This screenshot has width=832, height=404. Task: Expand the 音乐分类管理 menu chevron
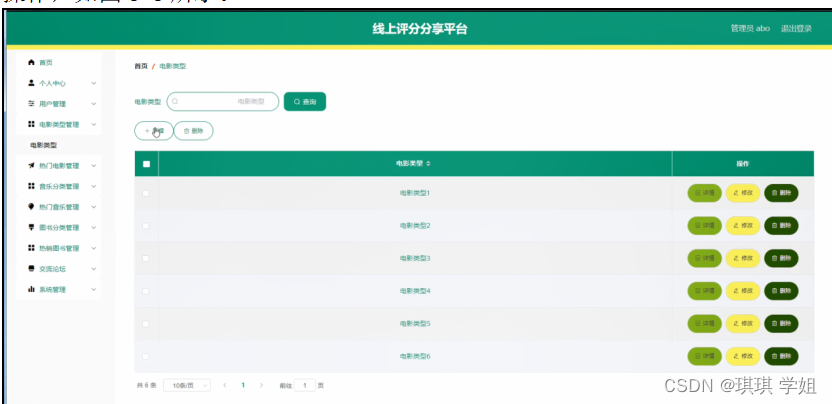point(93,186)
